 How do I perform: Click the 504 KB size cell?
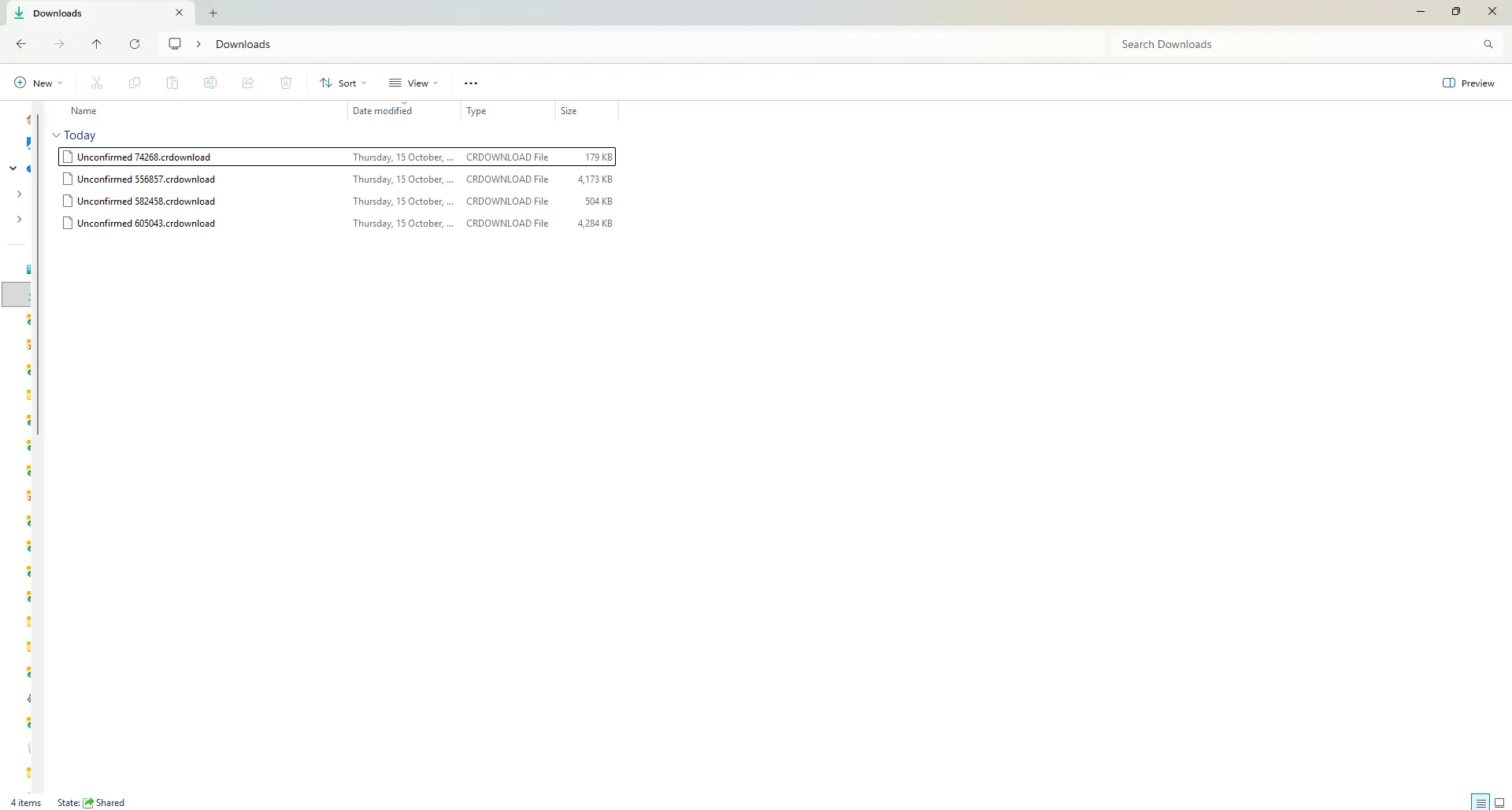coord(598,201)
